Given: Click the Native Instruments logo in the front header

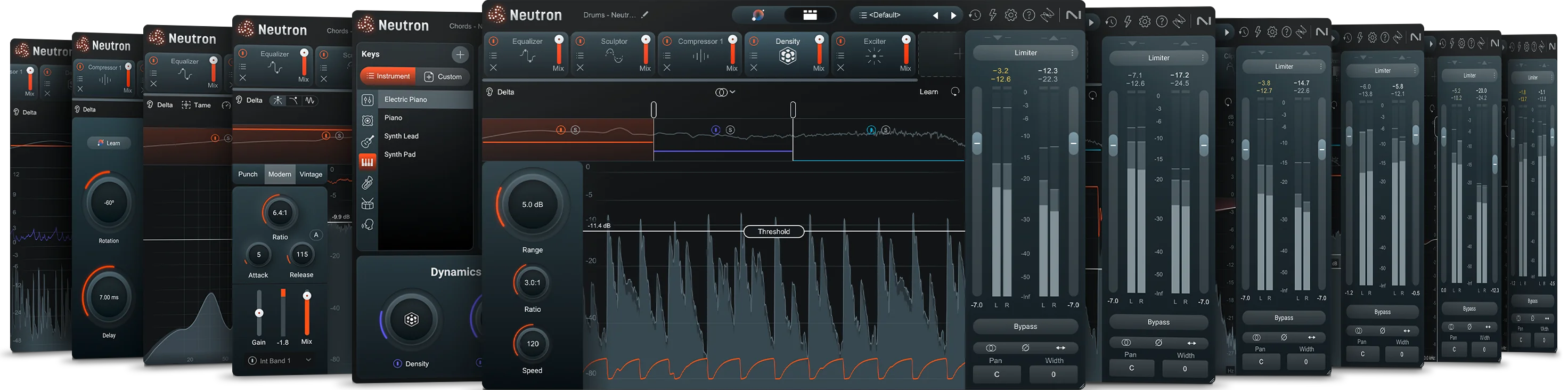Looking at the screenshot, I should coord(1074,14).
